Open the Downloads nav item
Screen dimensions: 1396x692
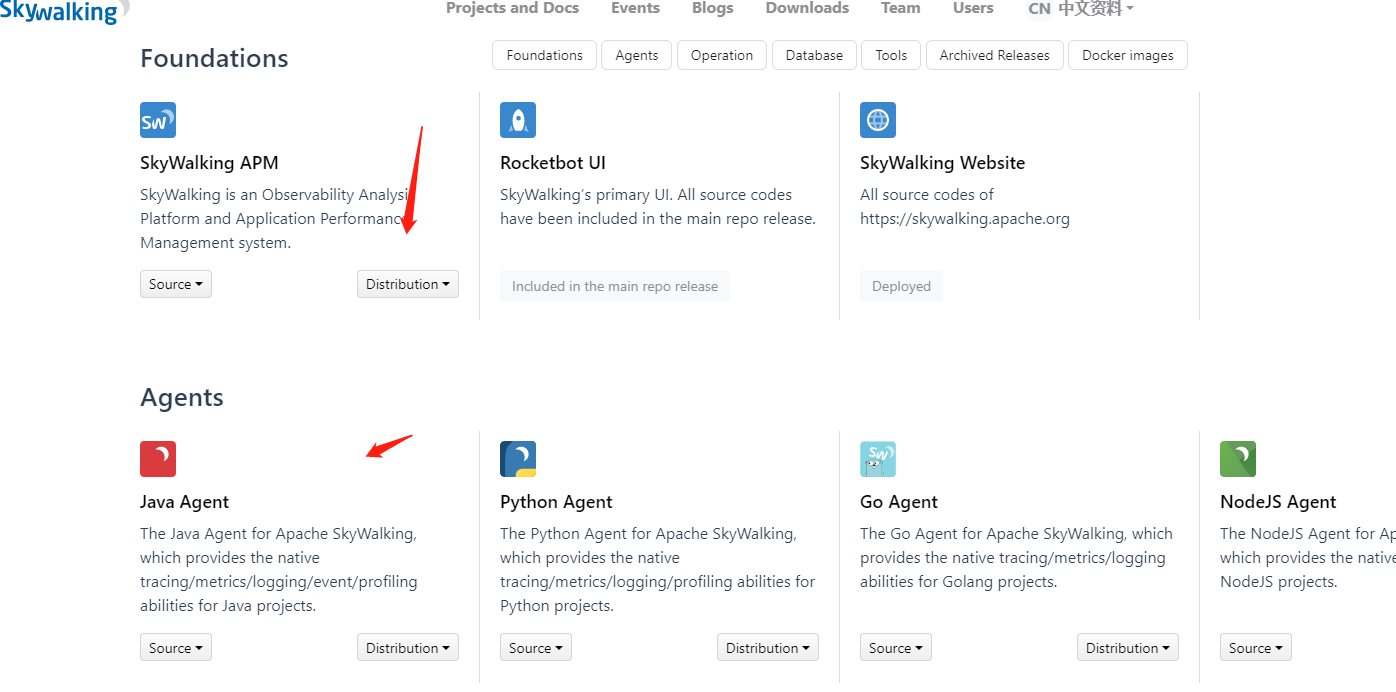tap(807, 8)
